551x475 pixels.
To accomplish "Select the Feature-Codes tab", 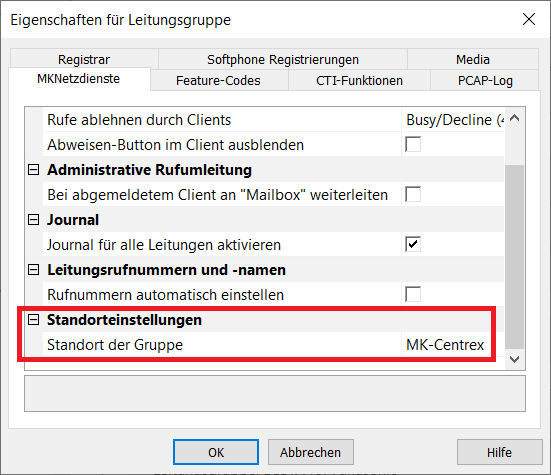I will tap(218, 80).
